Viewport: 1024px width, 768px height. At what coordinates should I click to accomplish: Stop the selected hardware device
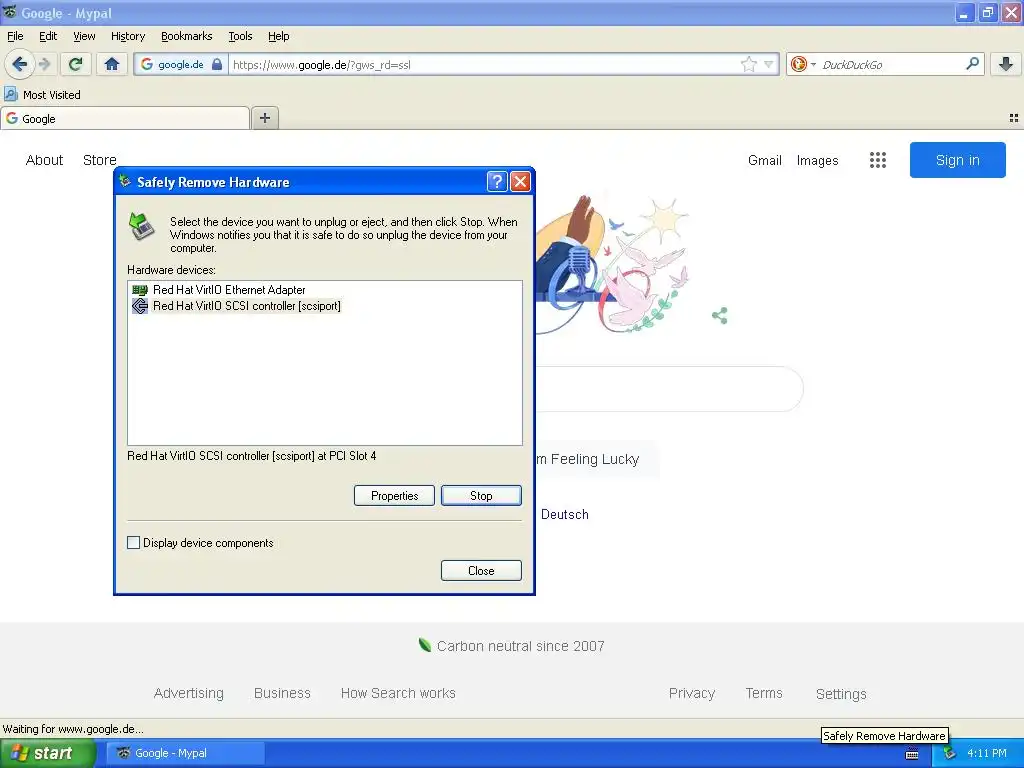[x=481, y=496]
